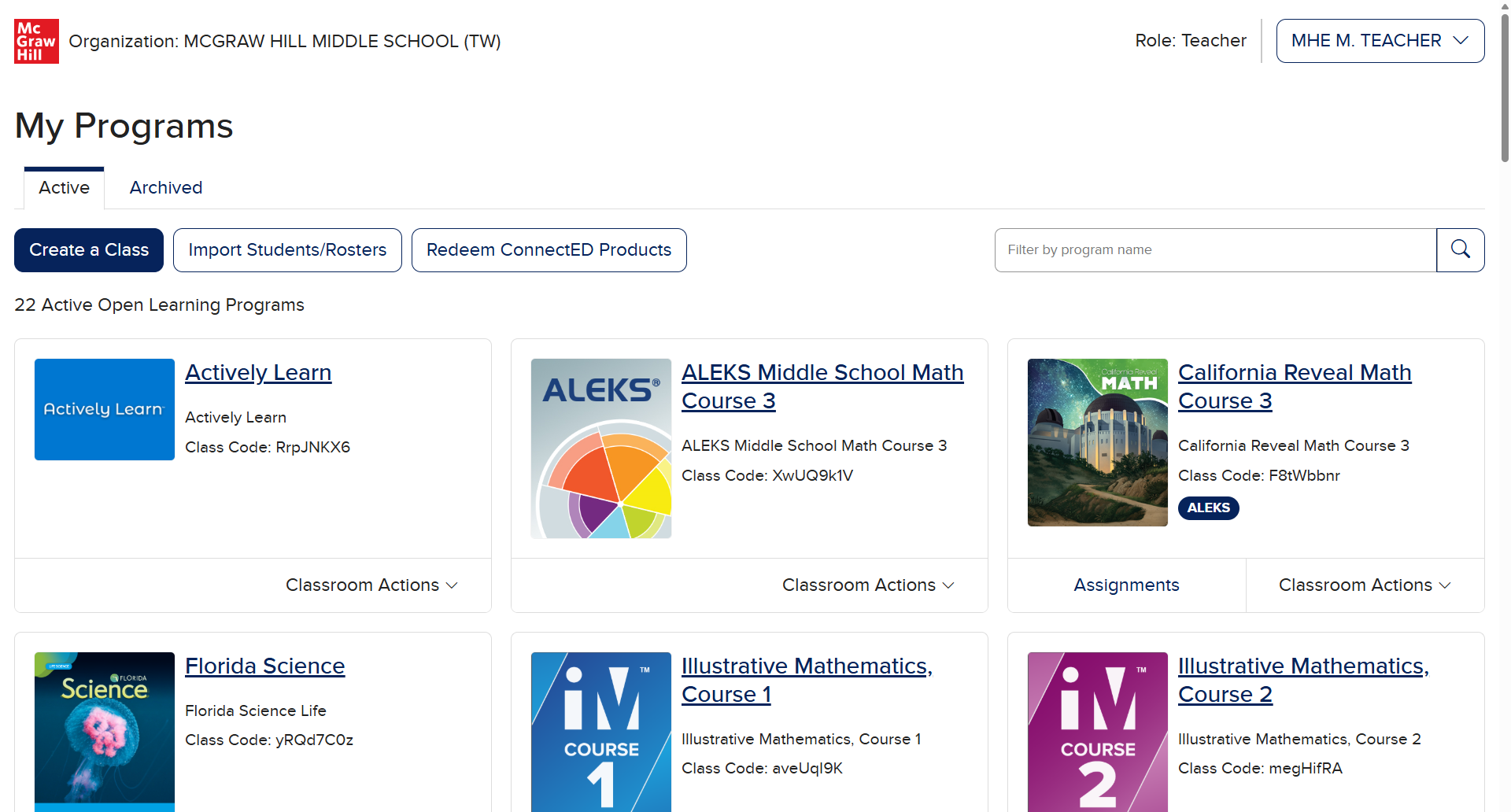Select the Active tab
This screenshot has height=812, width=1511.
click(64, 188)
